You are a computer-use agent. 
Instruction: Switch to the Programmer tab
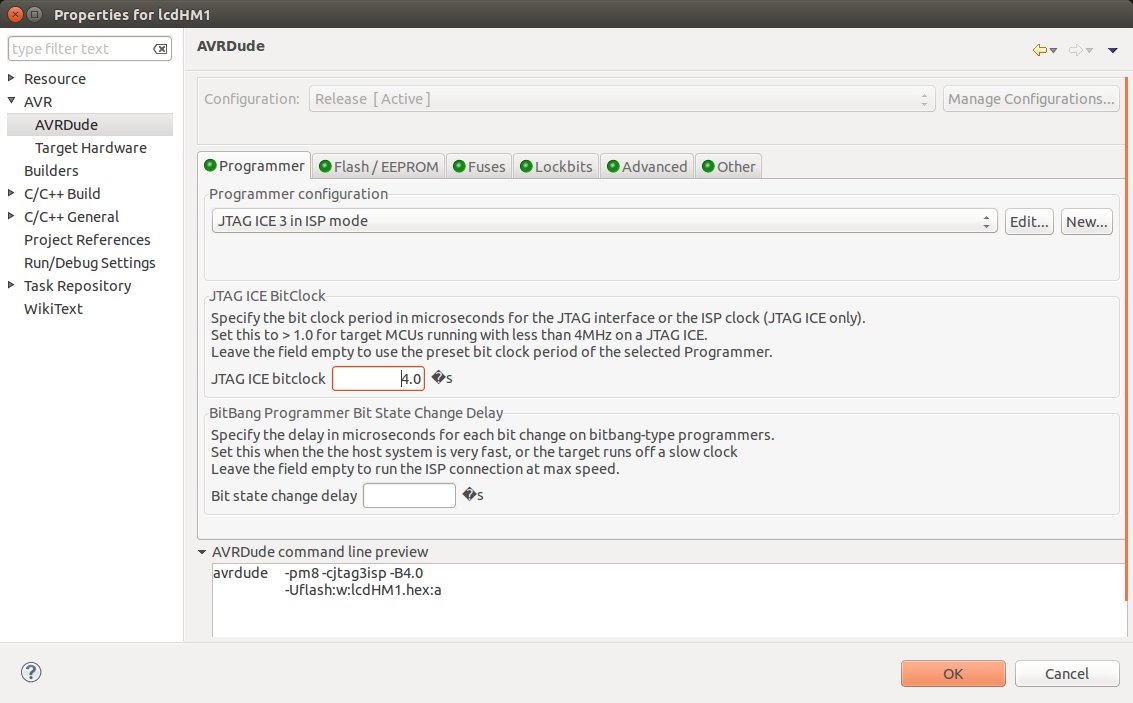(254, 166)
